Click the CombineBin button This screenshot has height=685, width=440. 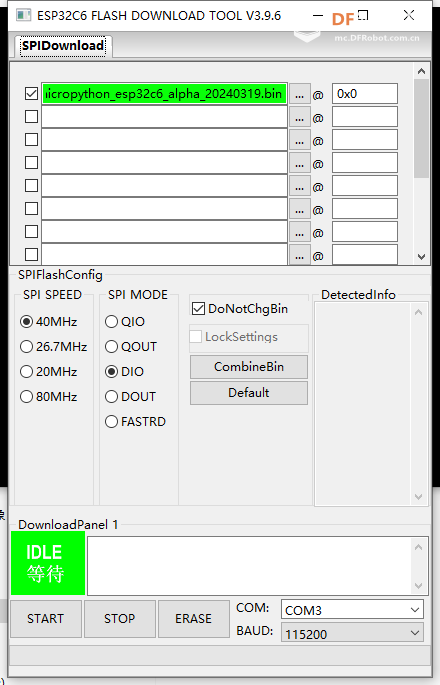249,367
